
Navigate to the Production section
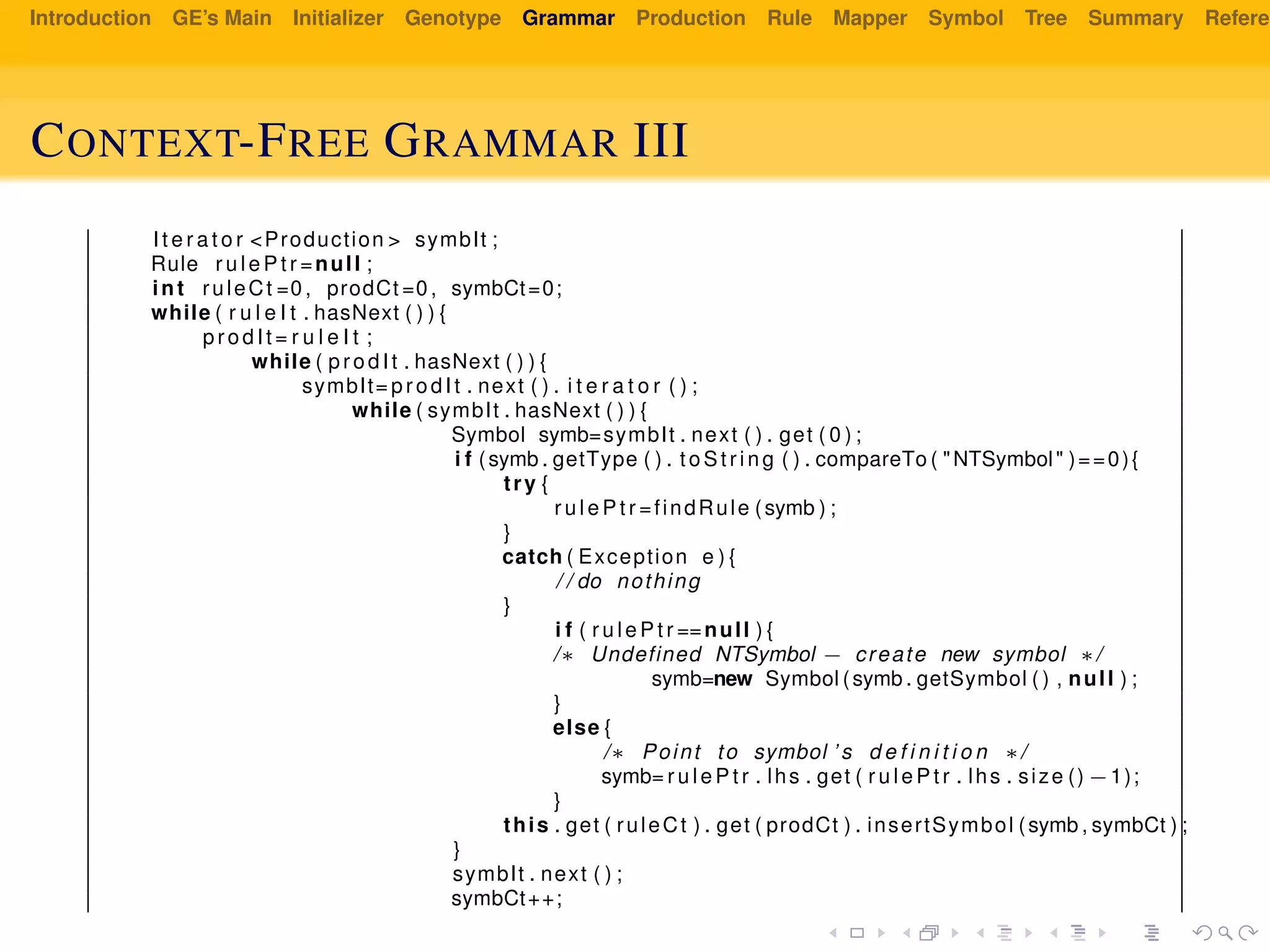pos(691,18)
